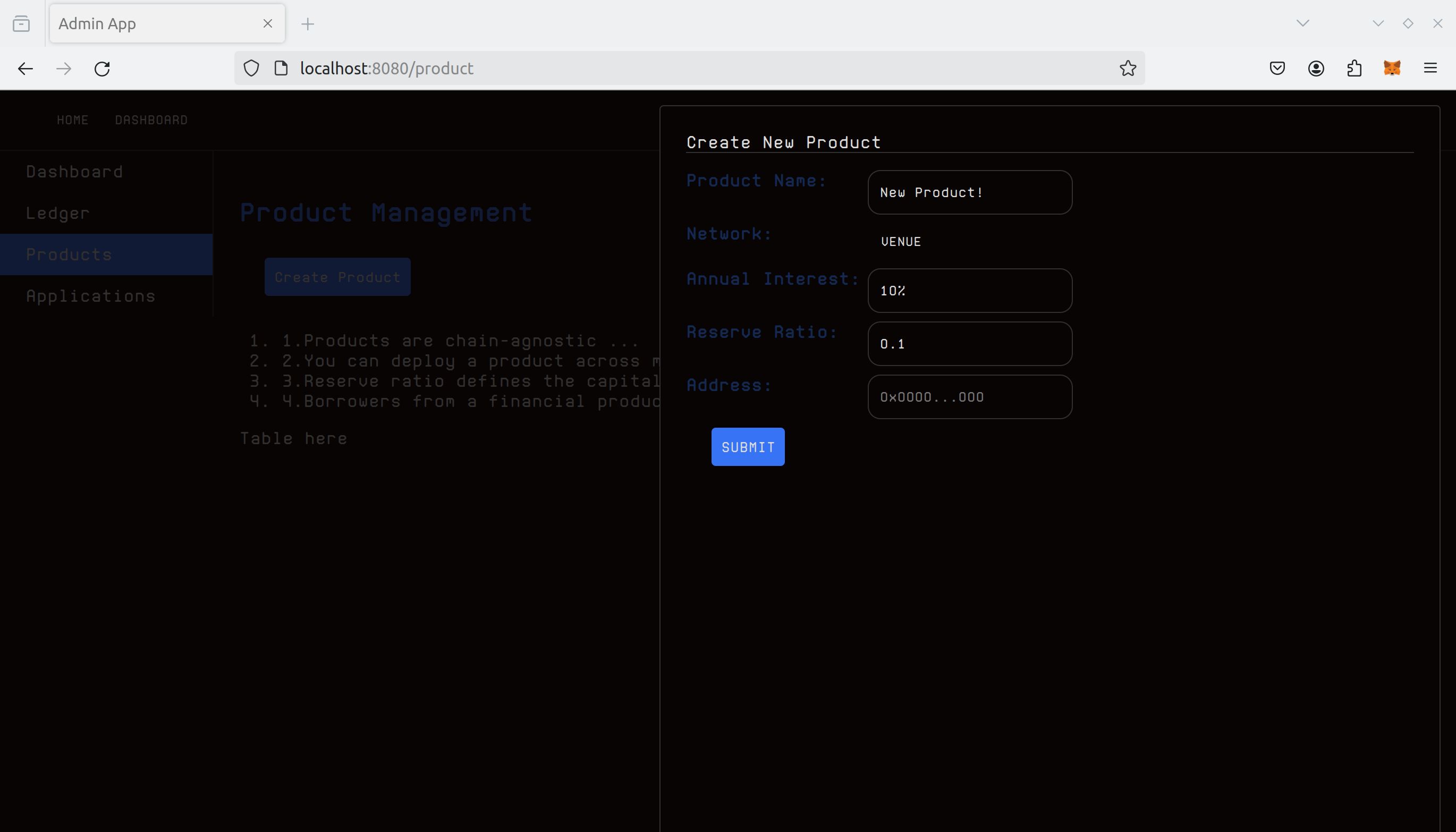
Task: Submit the new product form
Action: pos(748,447)
